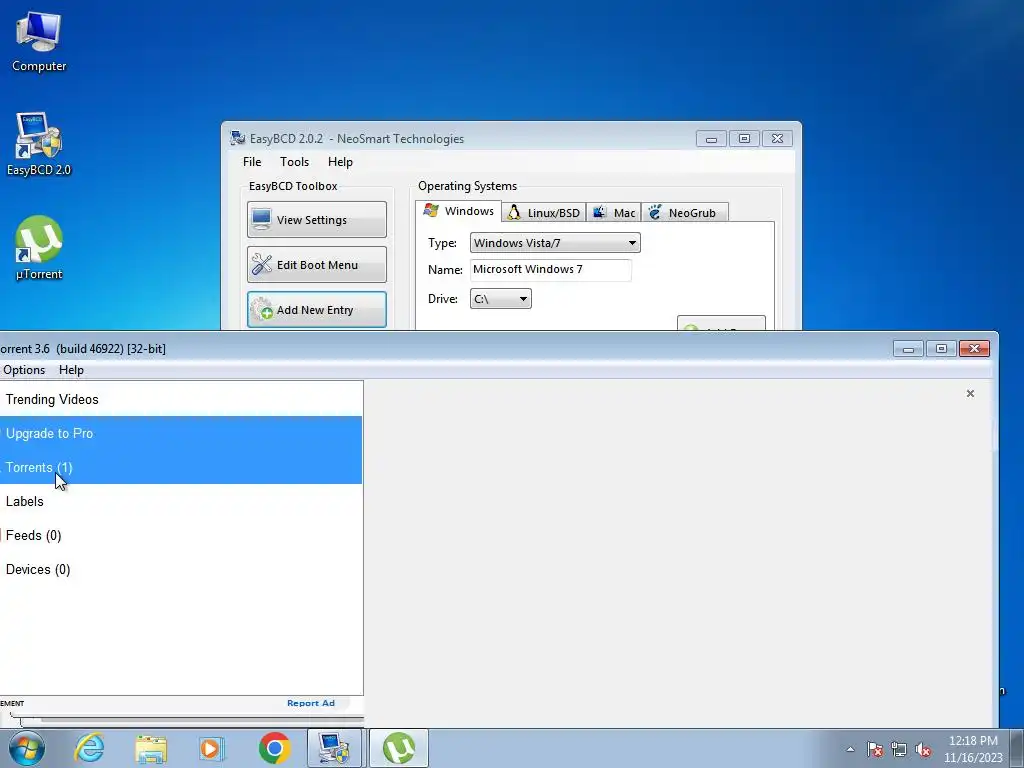Click the muted volume tray icon
The image size is (1024, 768).
(x=923, y=749)
